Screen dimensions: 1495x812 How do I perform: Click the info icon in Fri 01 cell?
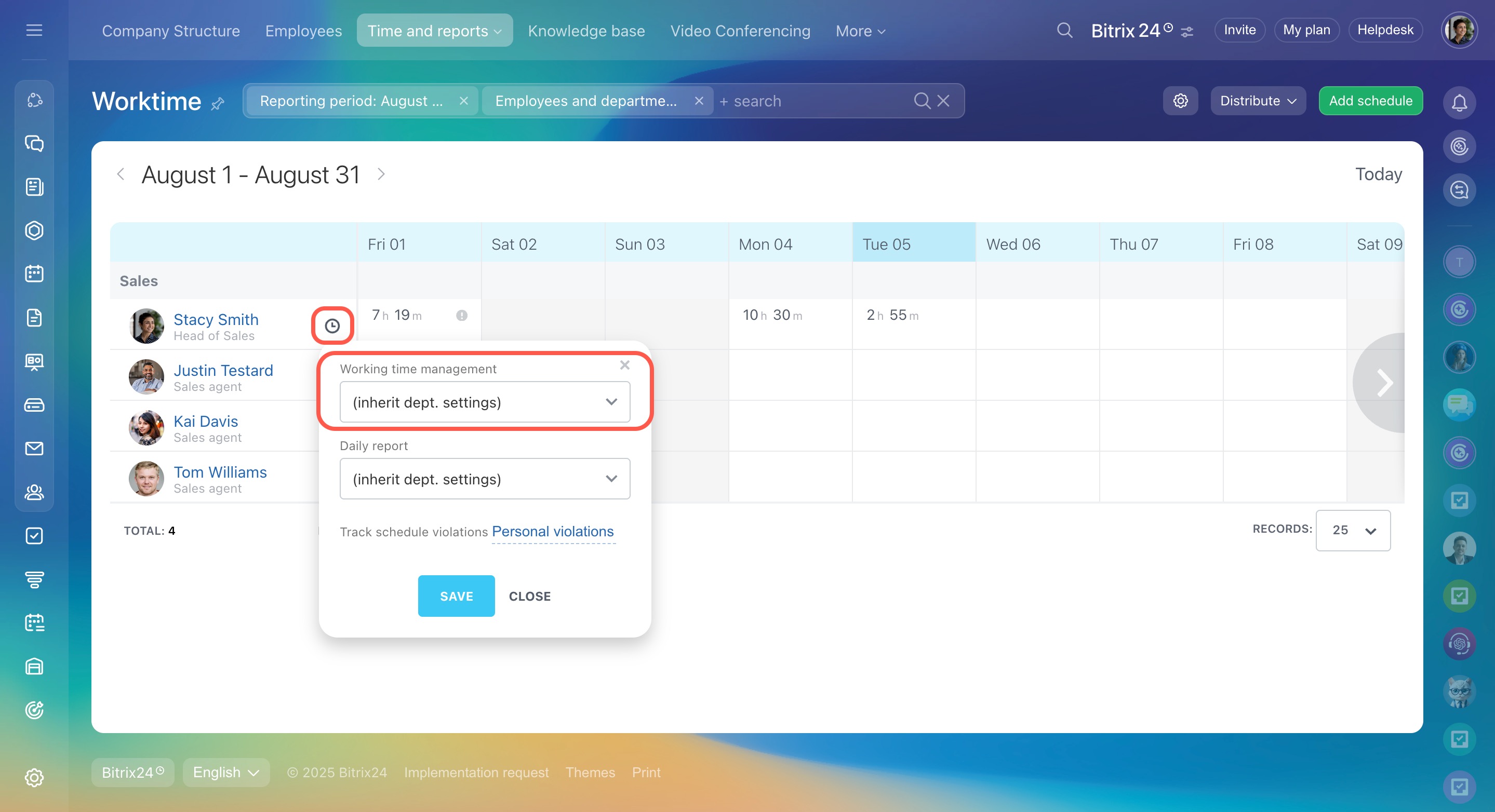pos(461,316)
